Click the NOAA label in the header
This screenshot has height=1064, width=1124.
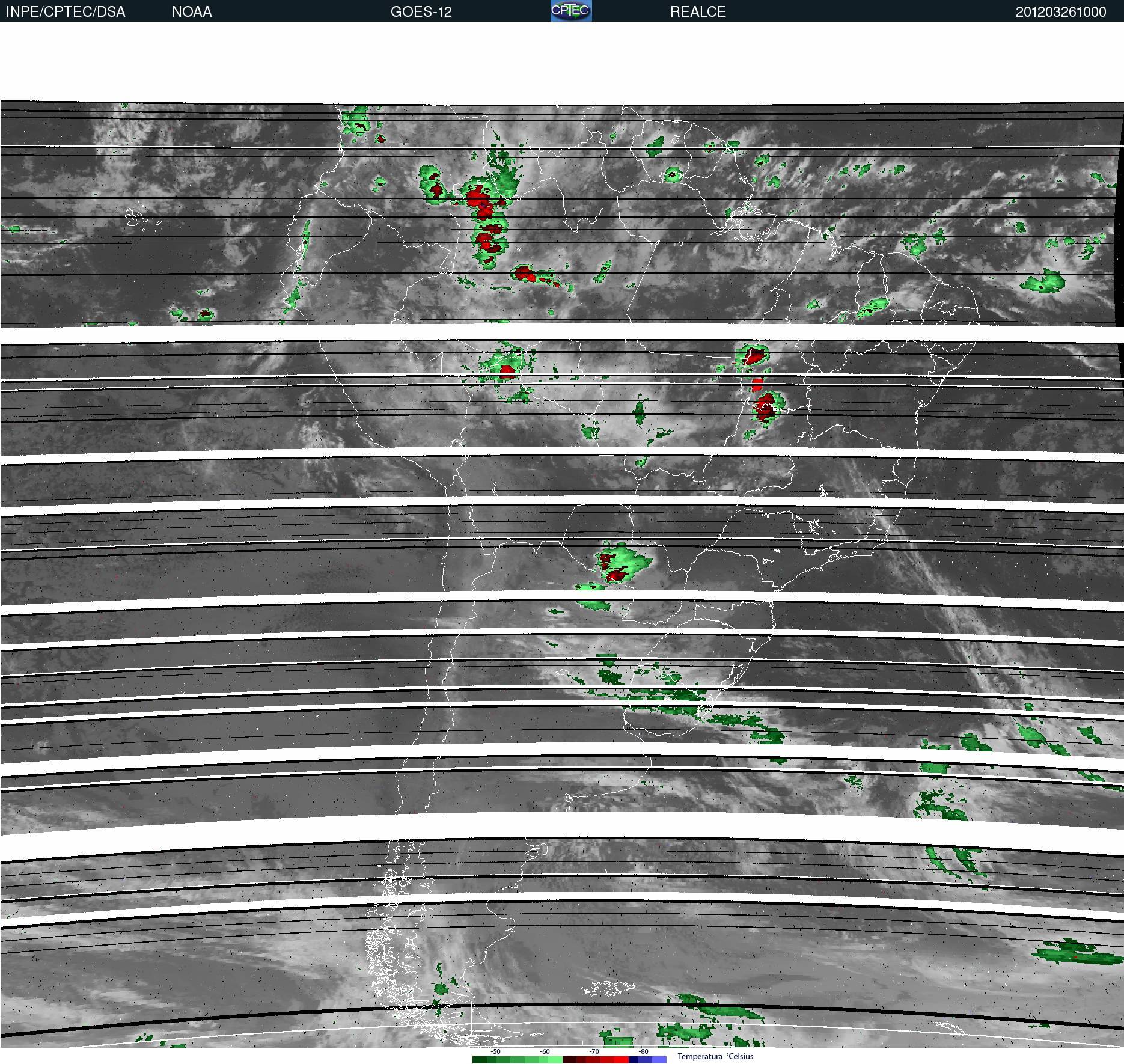192,11
